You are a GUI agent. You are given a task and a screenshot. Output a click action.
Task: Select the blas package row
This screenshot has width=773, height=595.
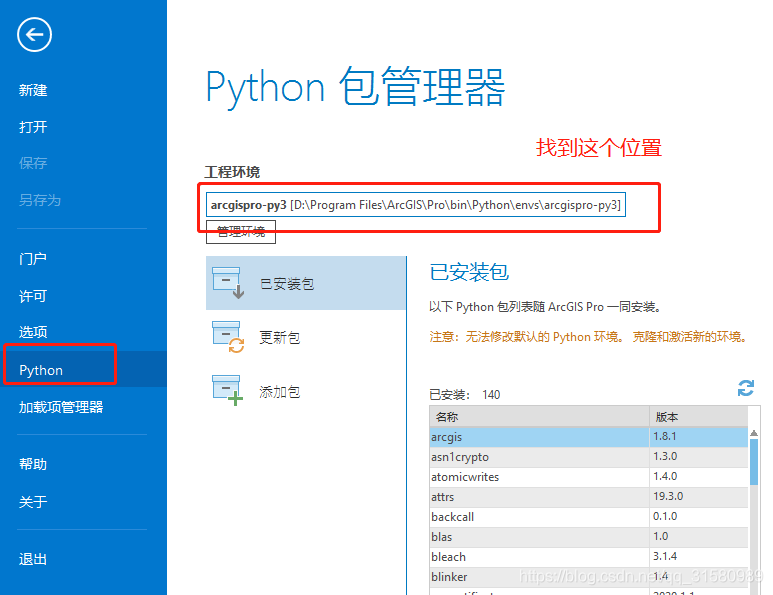589,537
